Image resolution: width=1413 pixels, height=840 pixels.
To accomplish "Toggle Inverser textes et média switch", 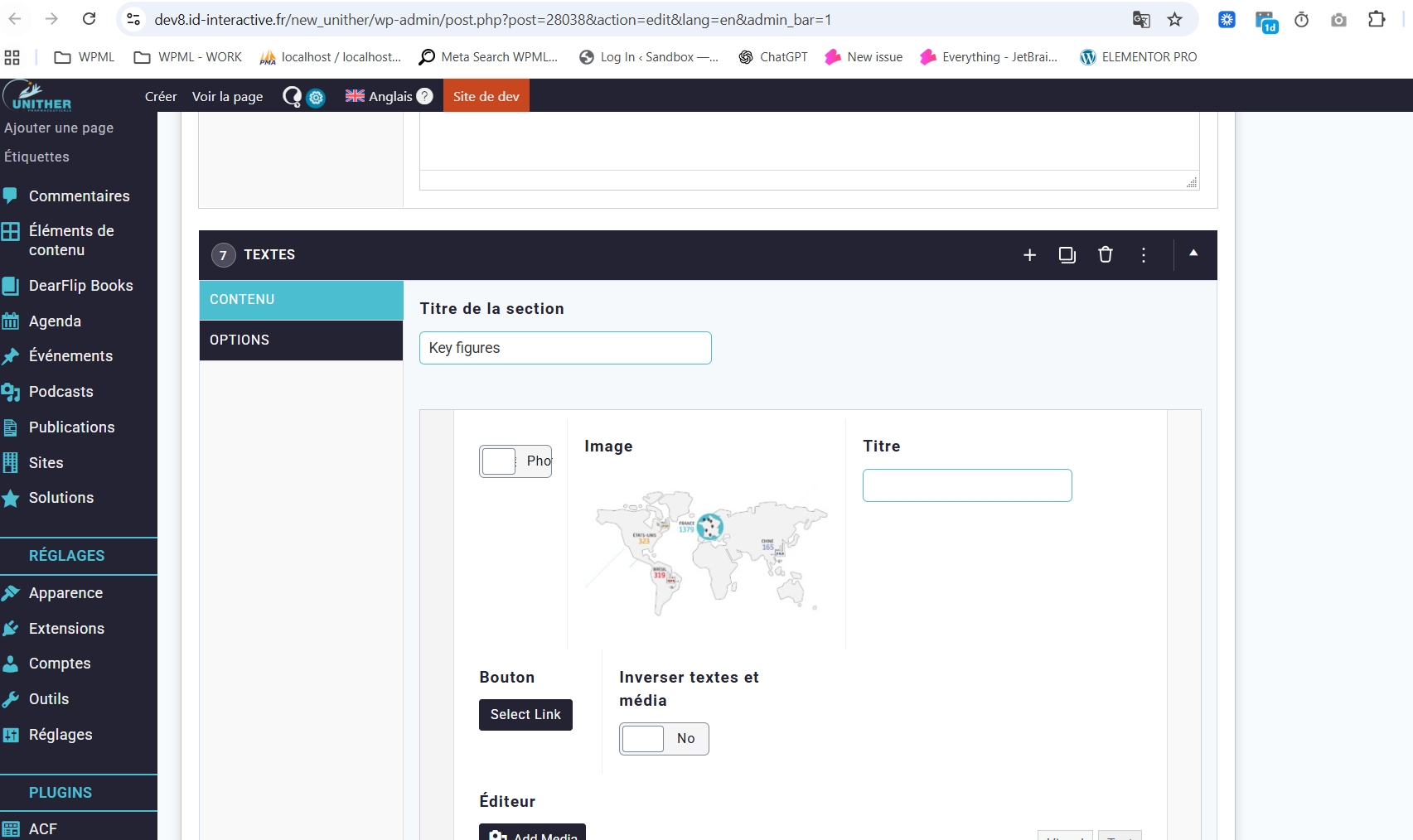I will (663, 738).
